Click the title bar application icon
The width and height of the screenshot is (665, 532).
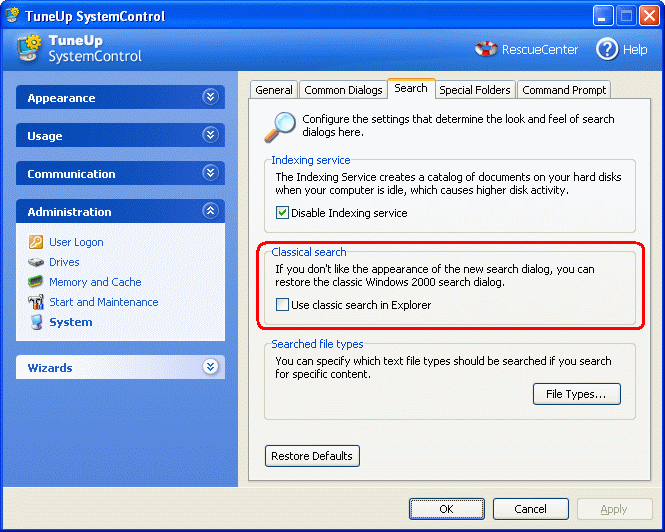[x=12, y=15]
